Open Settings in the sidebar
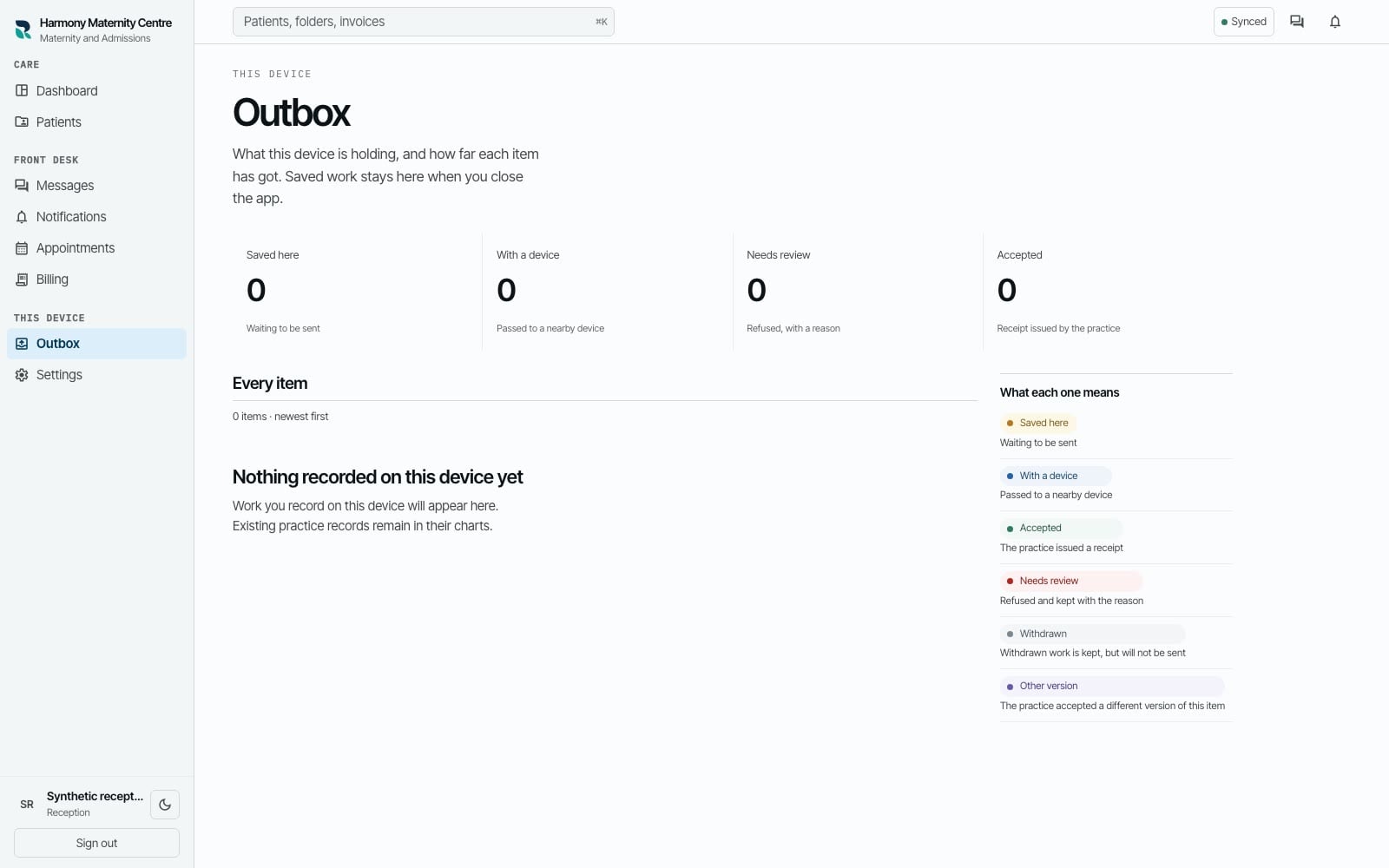 coord(96,375)
